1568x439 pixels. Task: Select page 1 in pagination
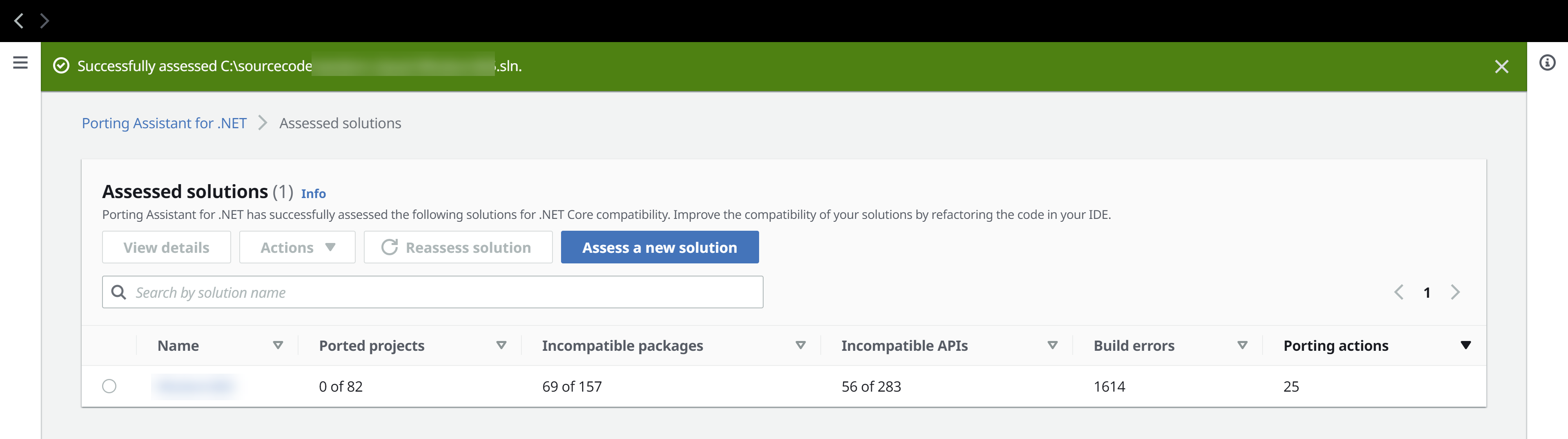tap(1427, 293)
